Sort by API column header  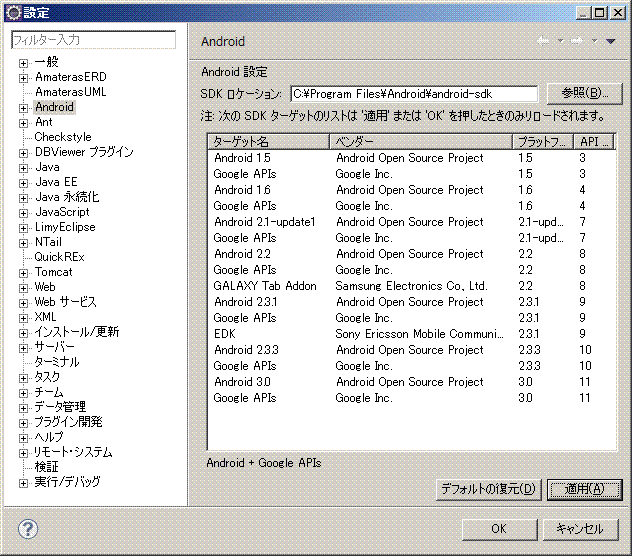594,142
